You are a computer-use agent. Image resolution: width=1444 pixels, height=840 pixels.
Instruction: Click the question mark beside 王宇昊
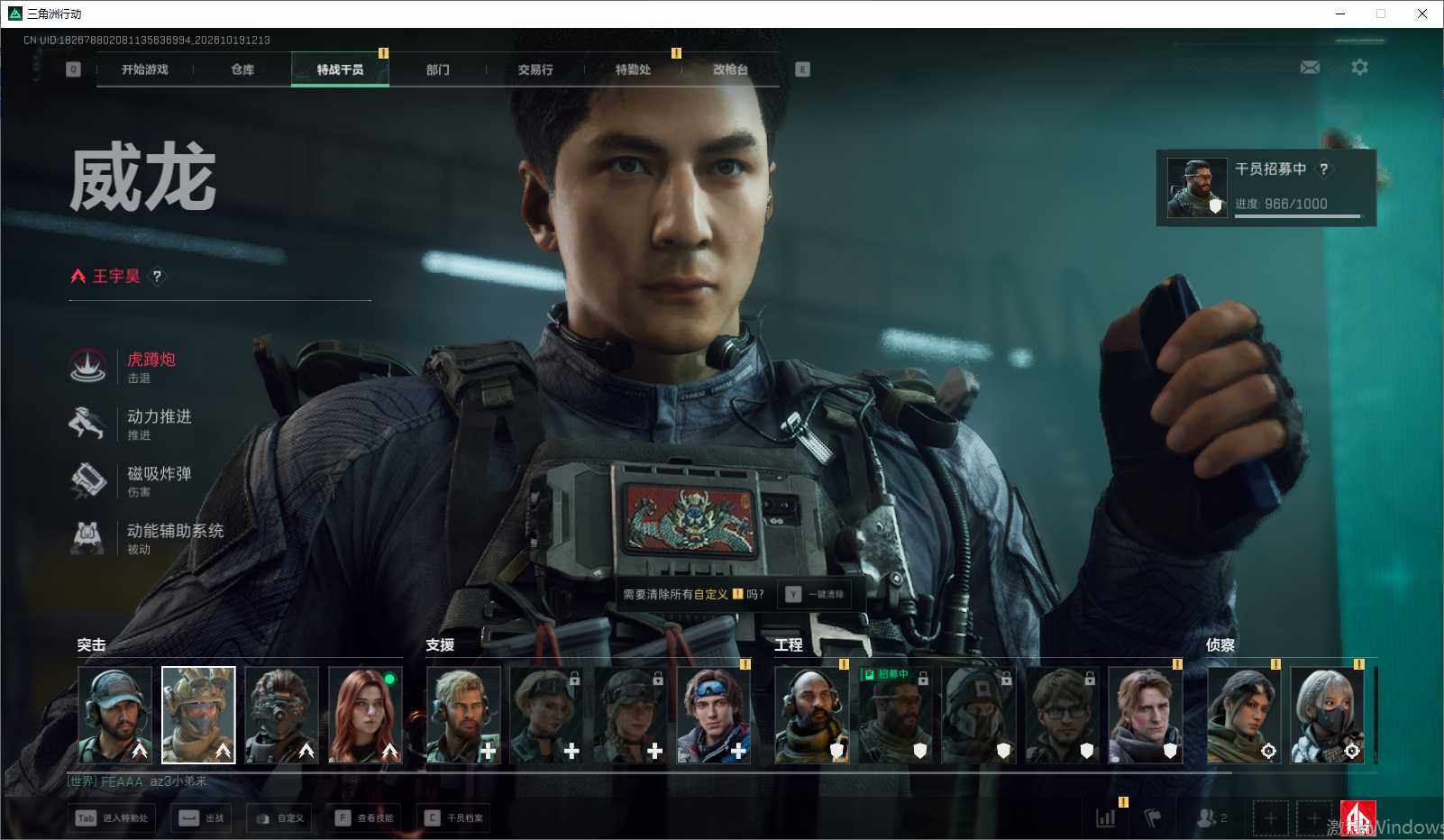click(x=157, y=277)
